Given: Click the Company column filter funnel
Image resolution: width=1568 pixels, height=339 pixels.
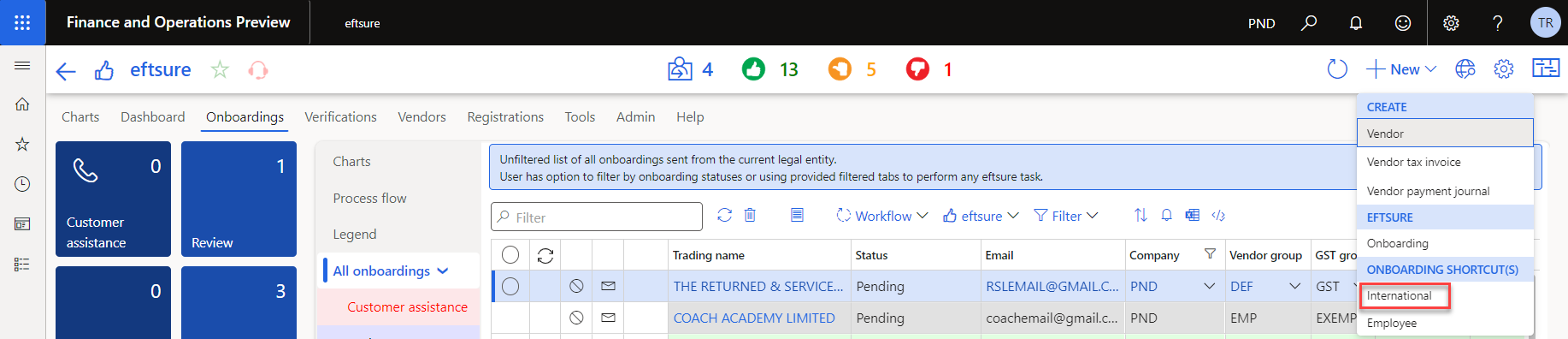Looking at the screenshot, I should tap(1210, 254).
